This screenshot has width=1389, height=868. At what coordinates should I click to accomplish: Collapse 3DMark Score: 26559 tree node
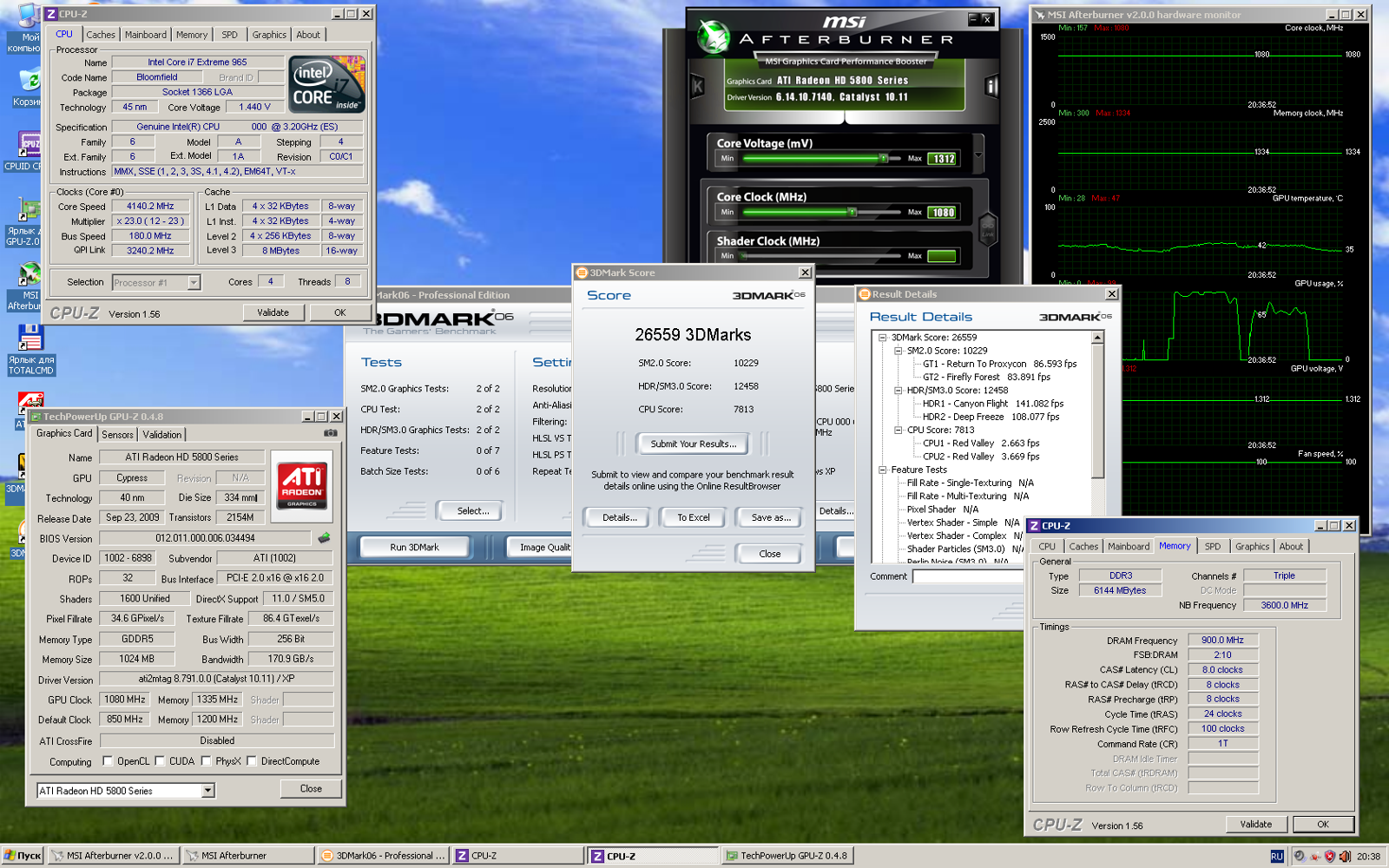(883, 338)
